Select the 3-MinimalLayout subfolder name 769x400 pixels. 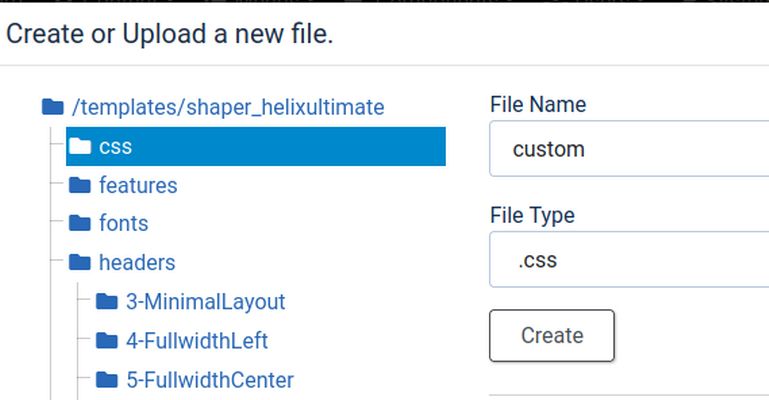(x=205, y=301)
